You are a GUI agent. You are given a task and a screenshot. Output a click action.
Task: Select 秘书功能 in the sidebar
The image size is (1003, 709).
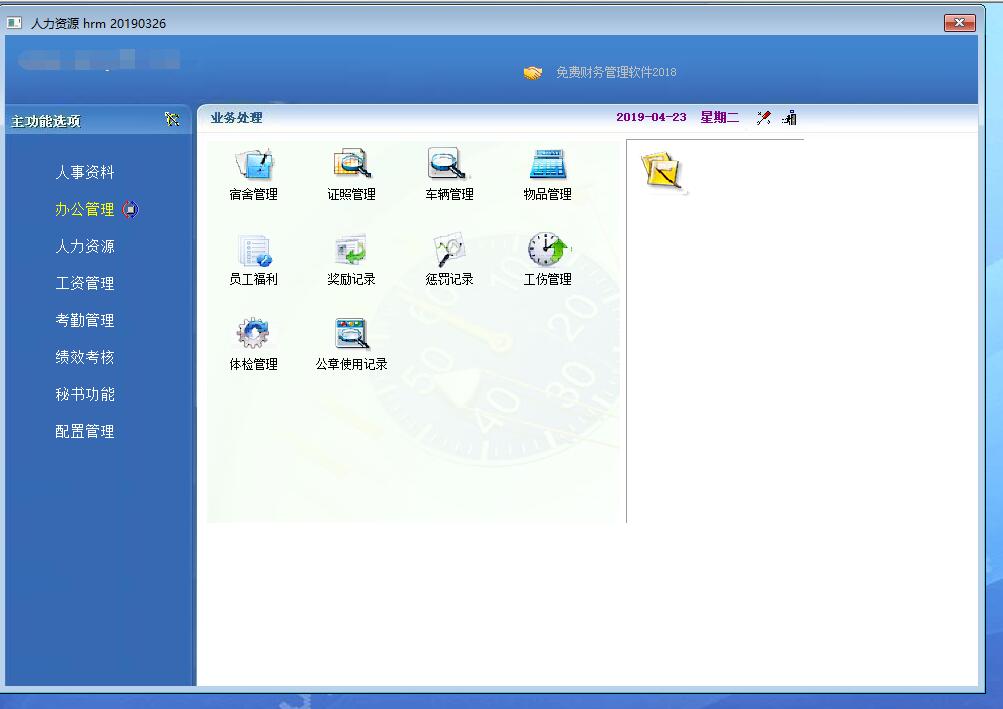pos(84,394)
